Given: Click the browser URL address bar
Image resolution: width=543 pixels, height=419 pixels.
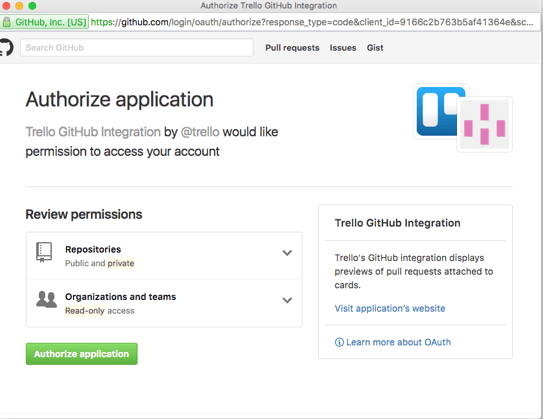Looking at the screenshot, I should coord(313,22).
